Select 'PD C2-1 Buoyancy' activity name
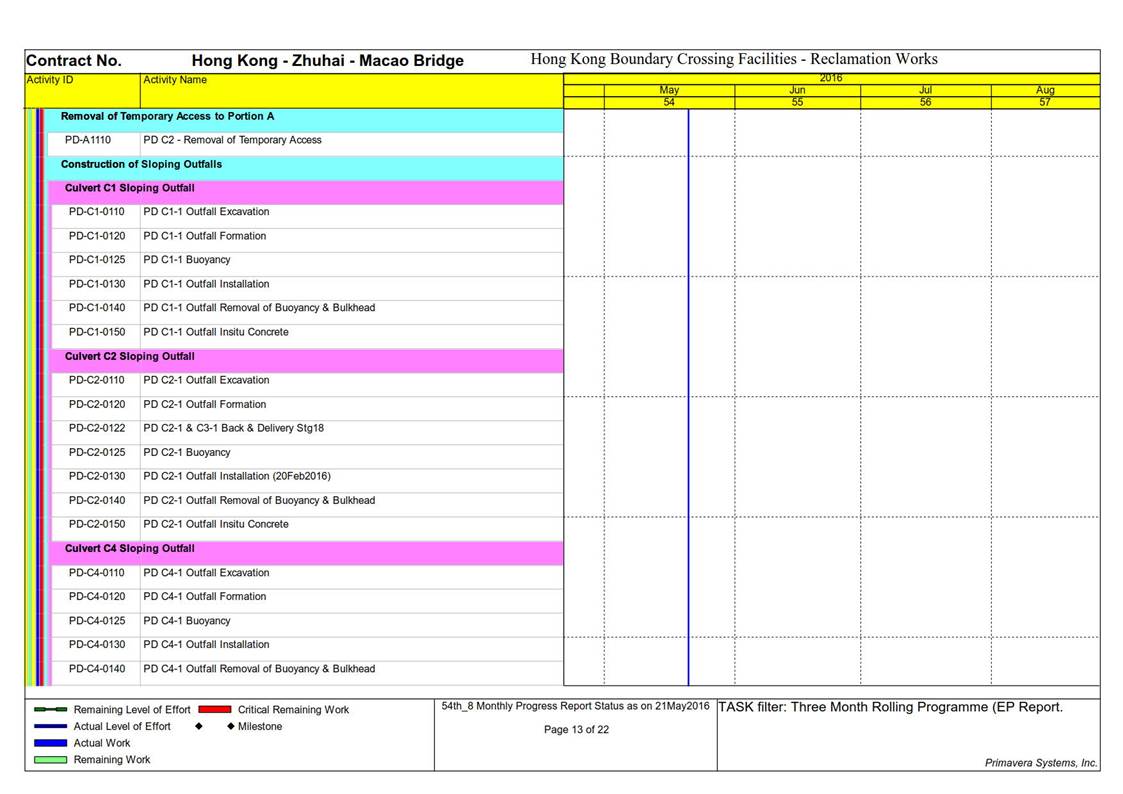This screenshot has height=794, width=1123. coord(187,452)
